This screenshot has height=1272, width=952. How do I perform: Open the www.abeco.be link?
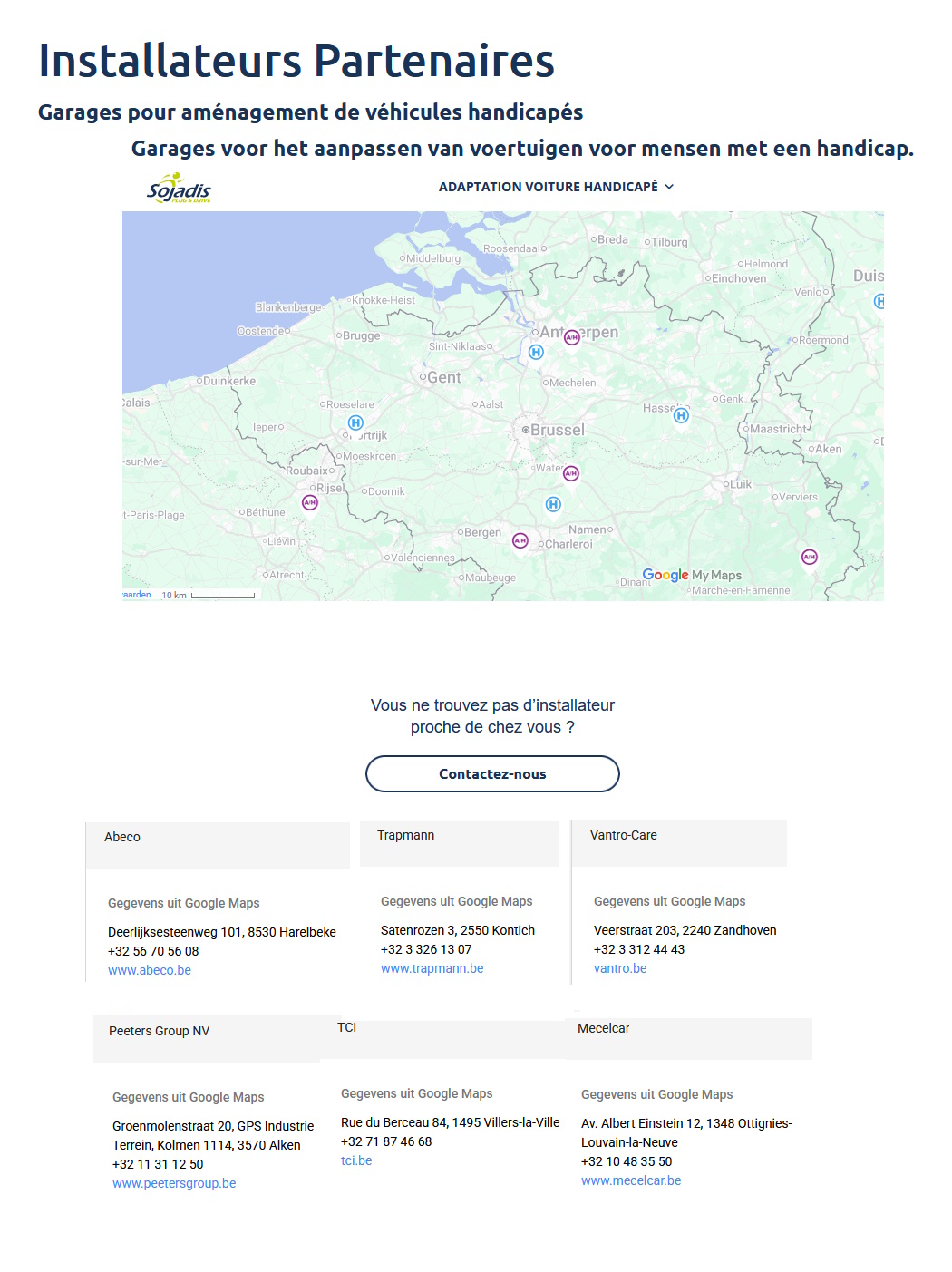pos(150,970)
